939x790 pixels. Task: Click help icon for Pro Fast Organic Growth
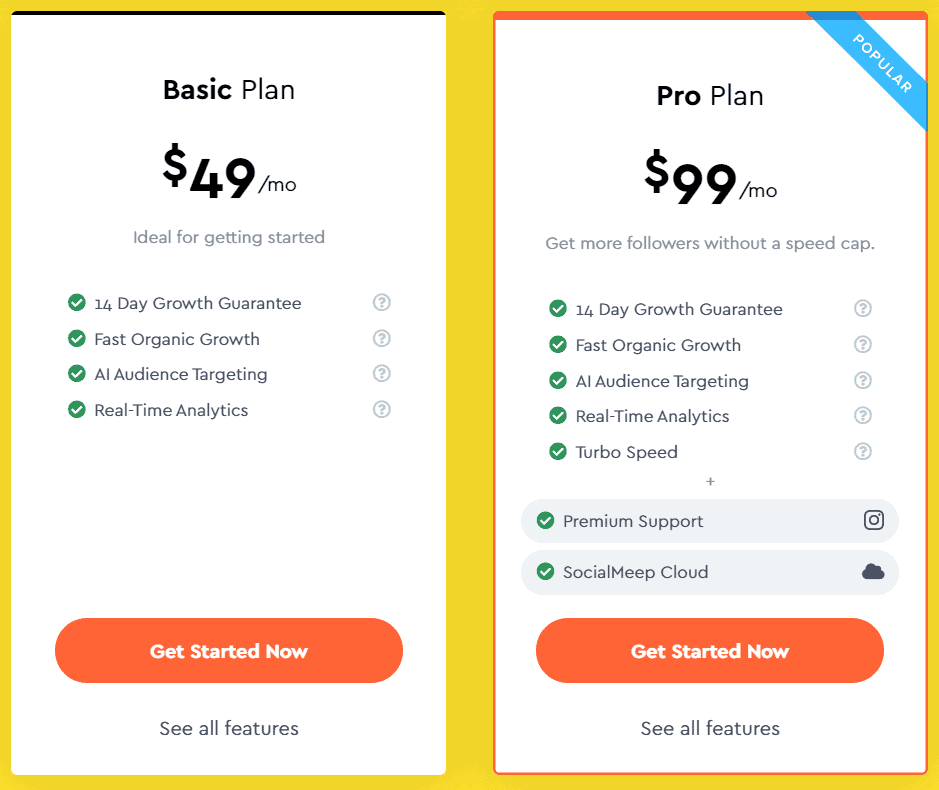pos(862,344)
